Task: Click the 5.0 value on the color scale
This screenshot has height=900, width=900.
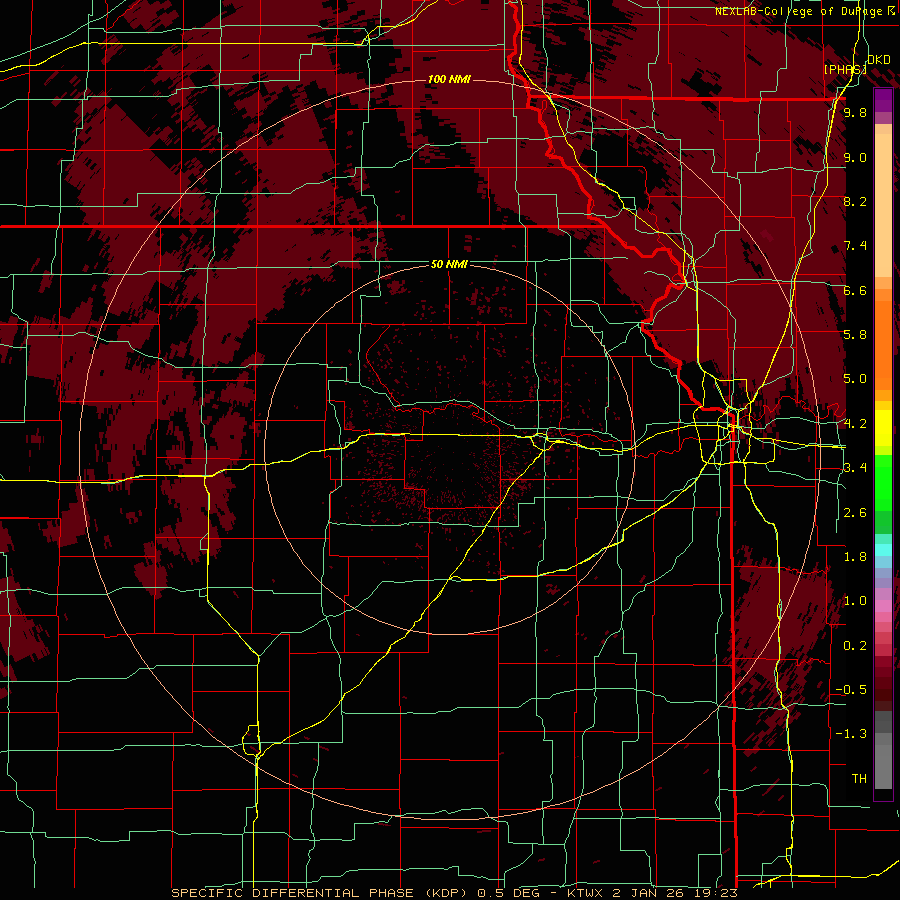Action: tap(855, 379)
